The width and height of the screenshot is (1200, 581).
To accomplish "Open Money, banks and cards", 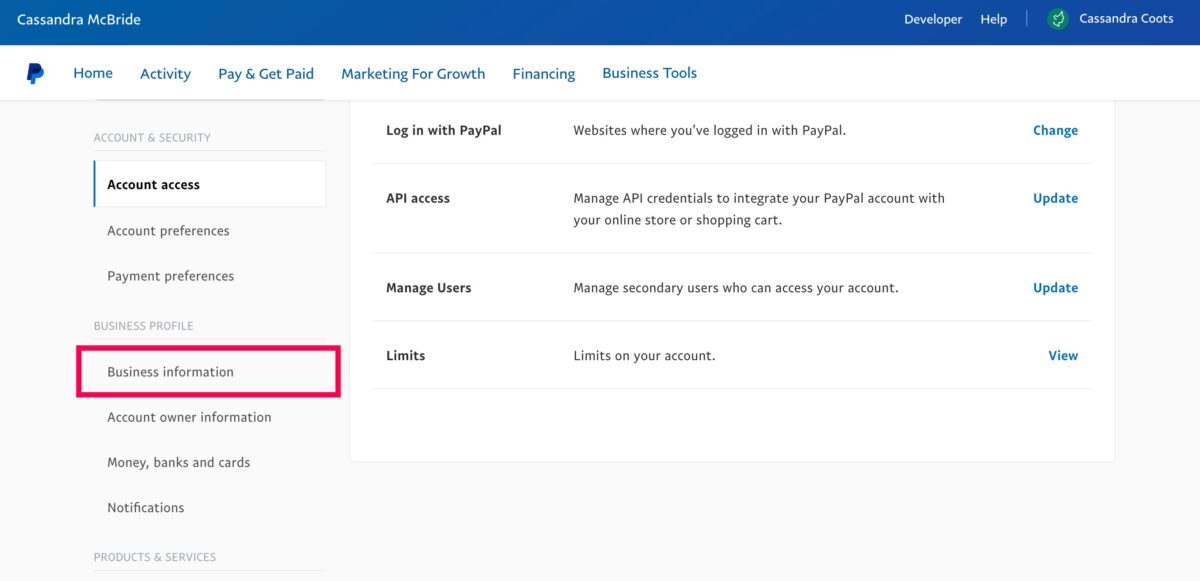I will click(179, 462).
